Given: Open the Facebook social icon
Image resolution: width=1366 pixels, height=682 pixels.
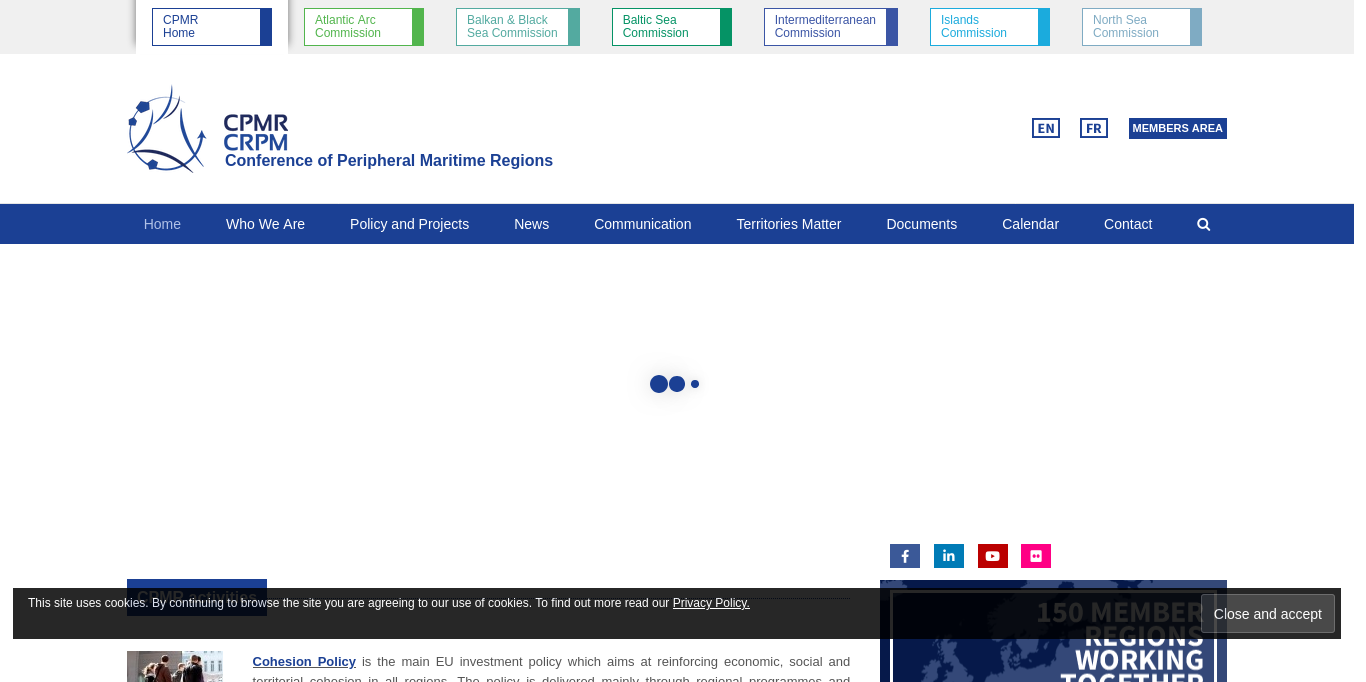Looking at the screenshot, I should [x=904, y=556].
